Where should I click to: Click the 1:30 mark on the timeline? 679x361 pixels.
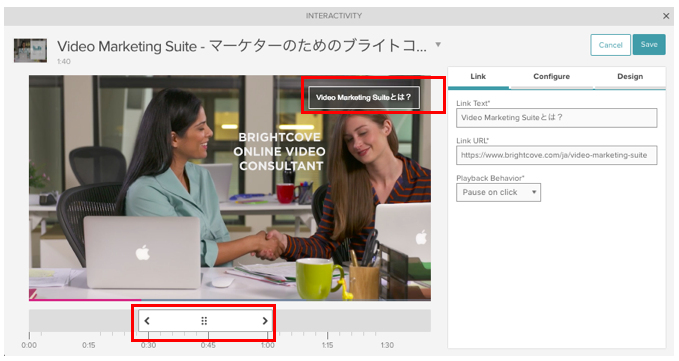pyautogui.click(x=387, y=345)
